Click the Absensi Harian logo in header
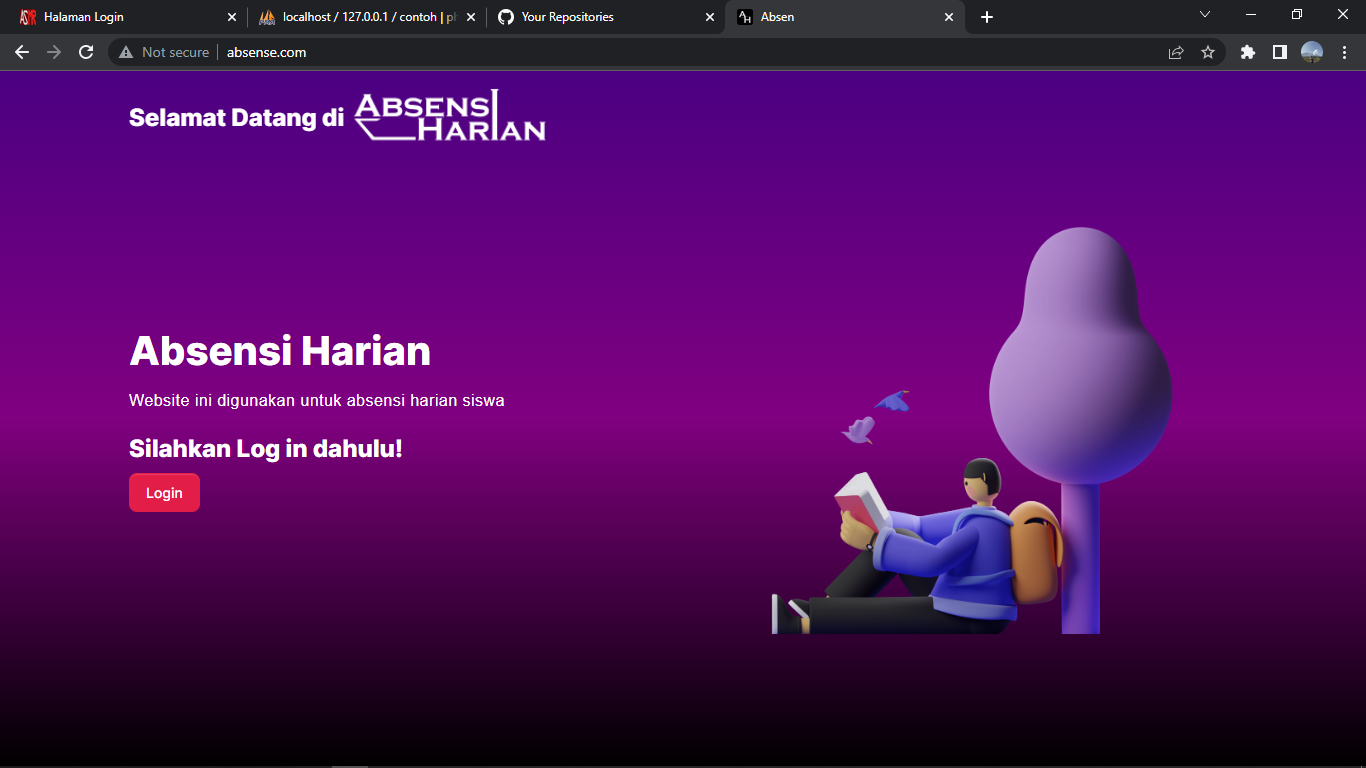Image resolution: width=1366 pixels, height=768 pixels. 450,116
